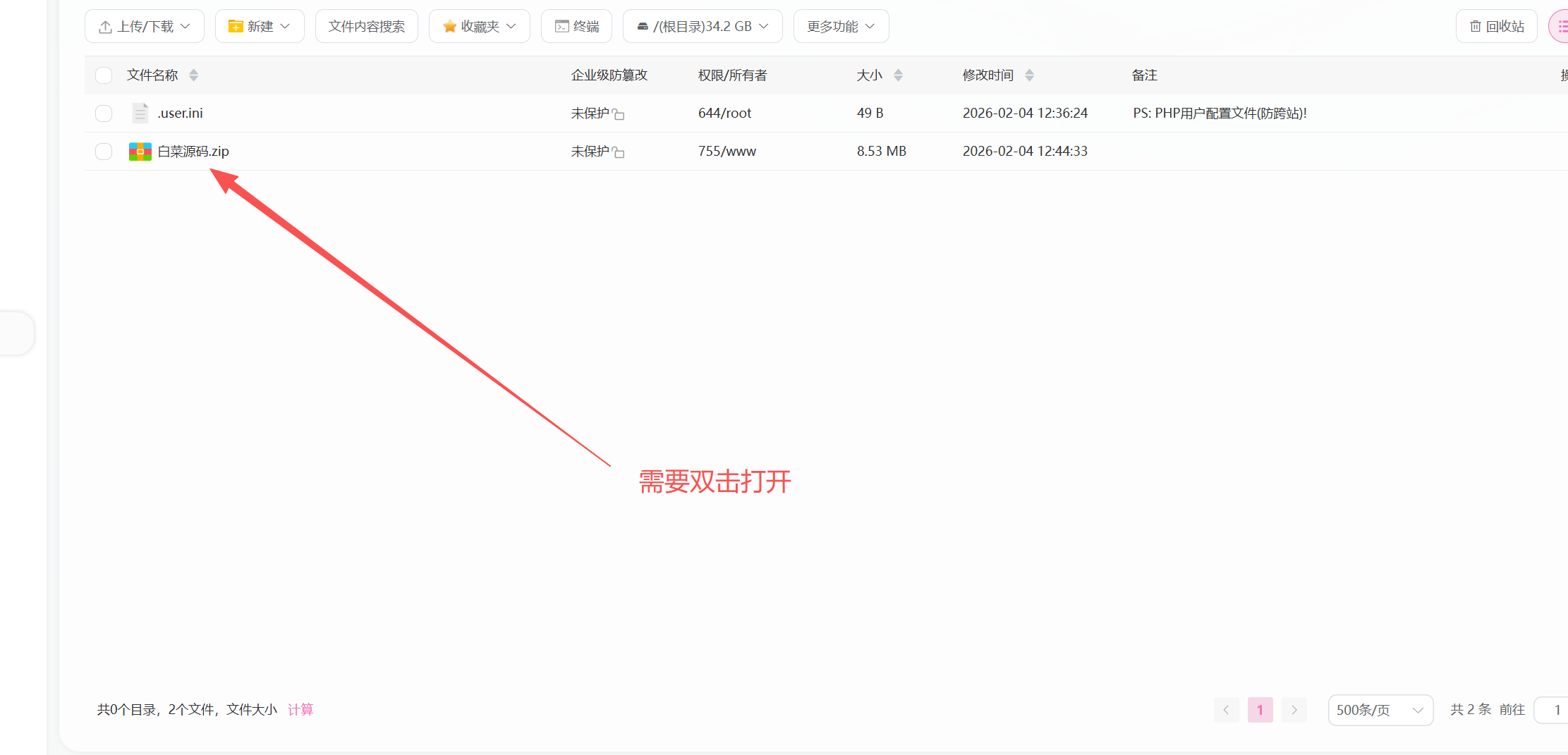Viewport: 1568px width, 755px height.
Task: Sort files by name using sort arrows
Action: pos(193,75)
